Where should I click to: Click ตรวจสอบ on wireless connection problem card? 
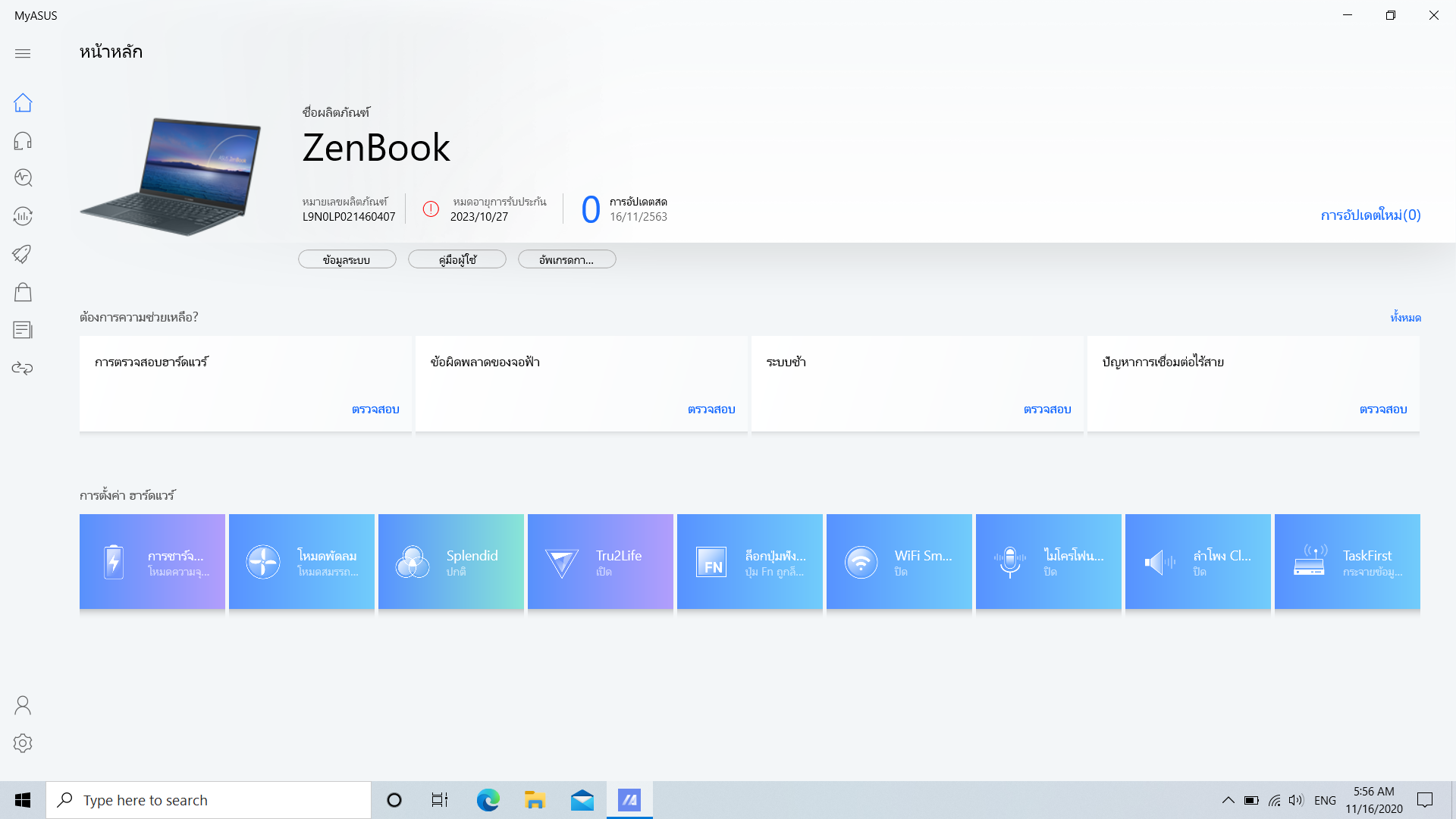pos(1383,409)
